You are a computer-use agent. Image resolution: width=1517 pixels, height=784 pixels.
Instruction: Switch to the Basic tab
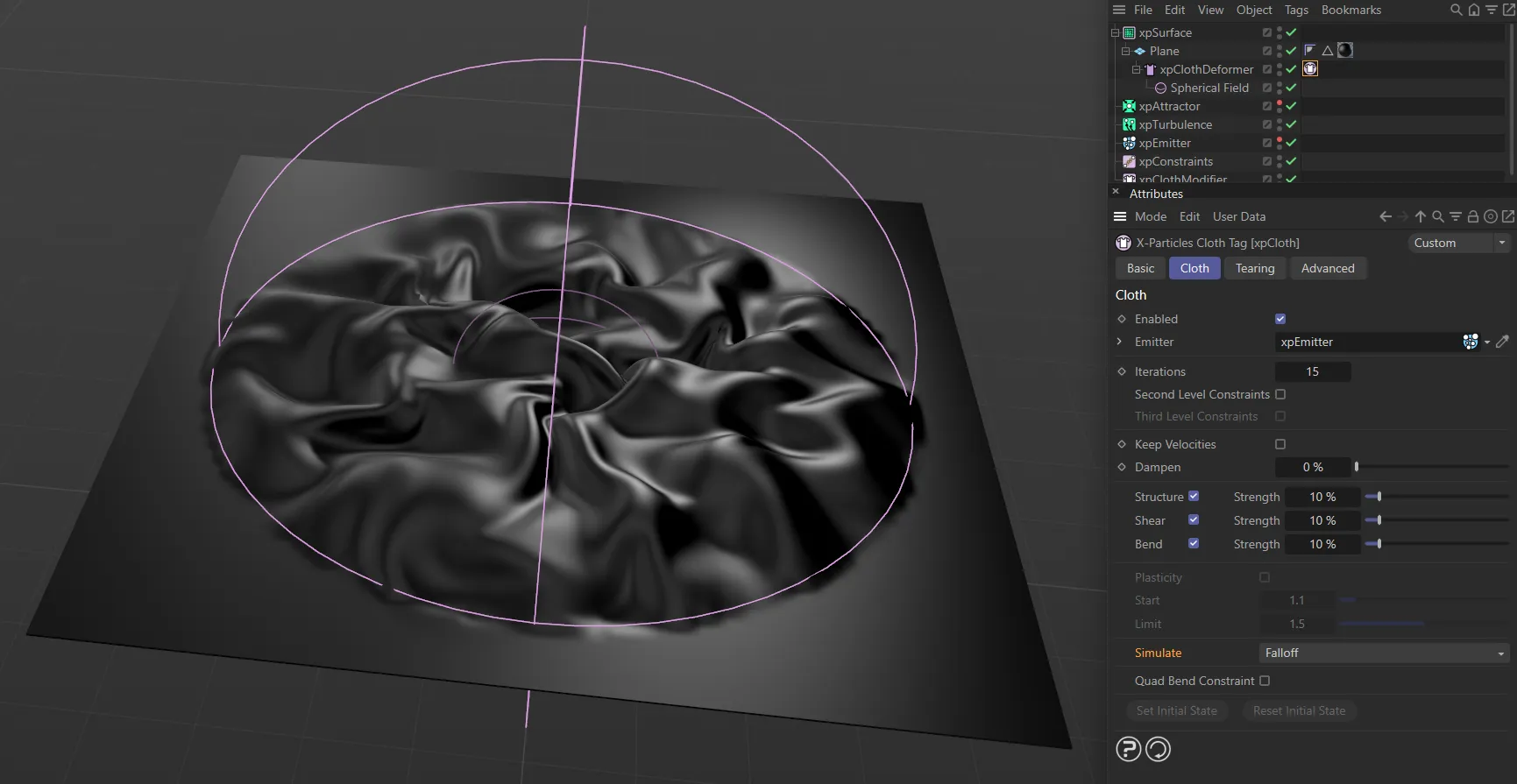[1140, 268]
